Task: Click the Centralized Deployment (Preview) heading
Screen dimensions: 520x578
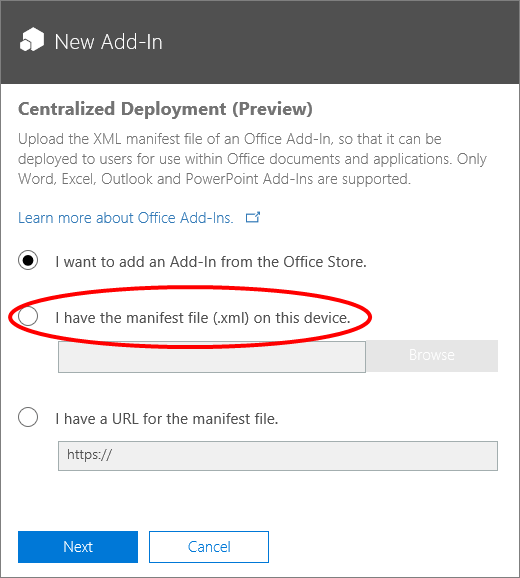Action: coord(165,109)
